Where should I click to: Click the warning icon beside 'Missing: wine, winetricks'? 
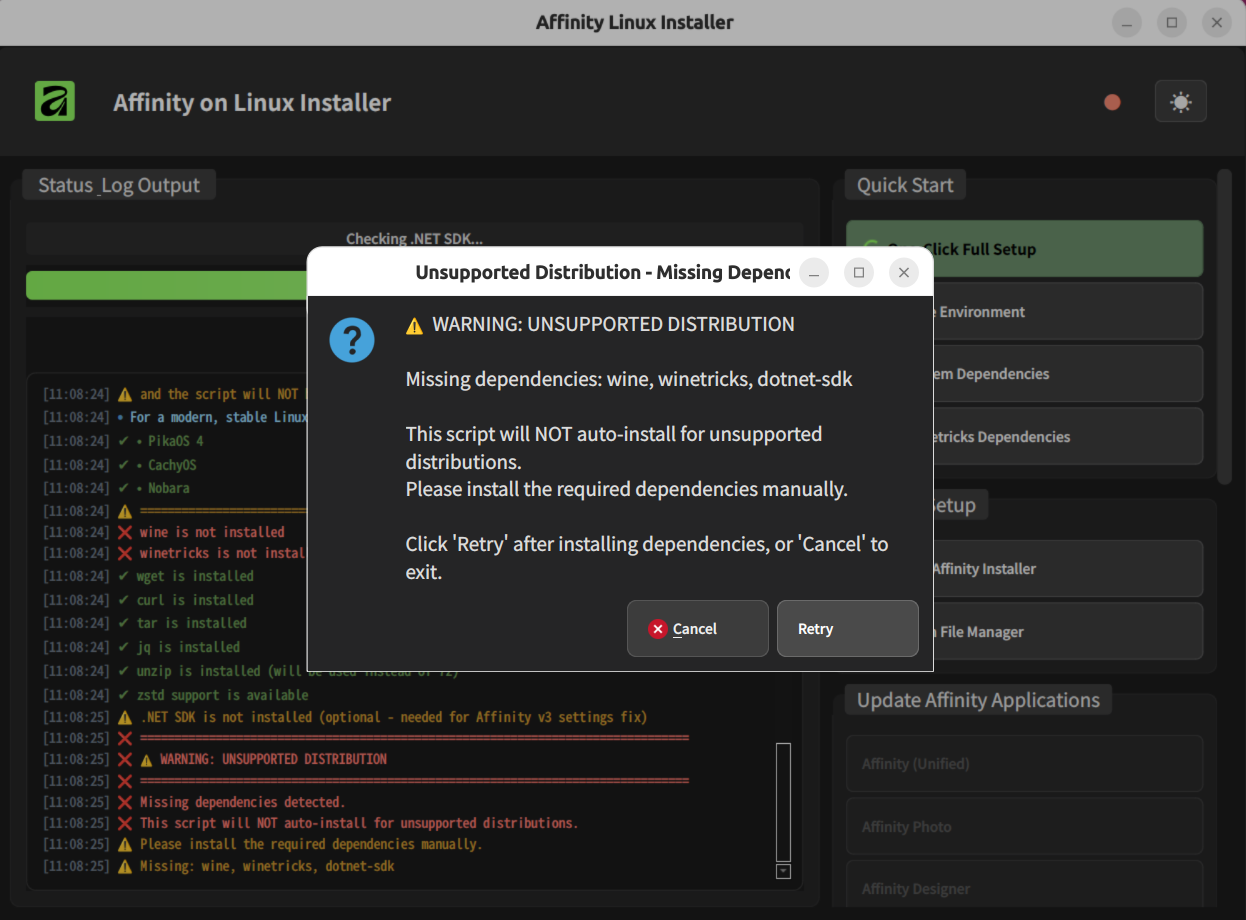click(x=125, y=866)
